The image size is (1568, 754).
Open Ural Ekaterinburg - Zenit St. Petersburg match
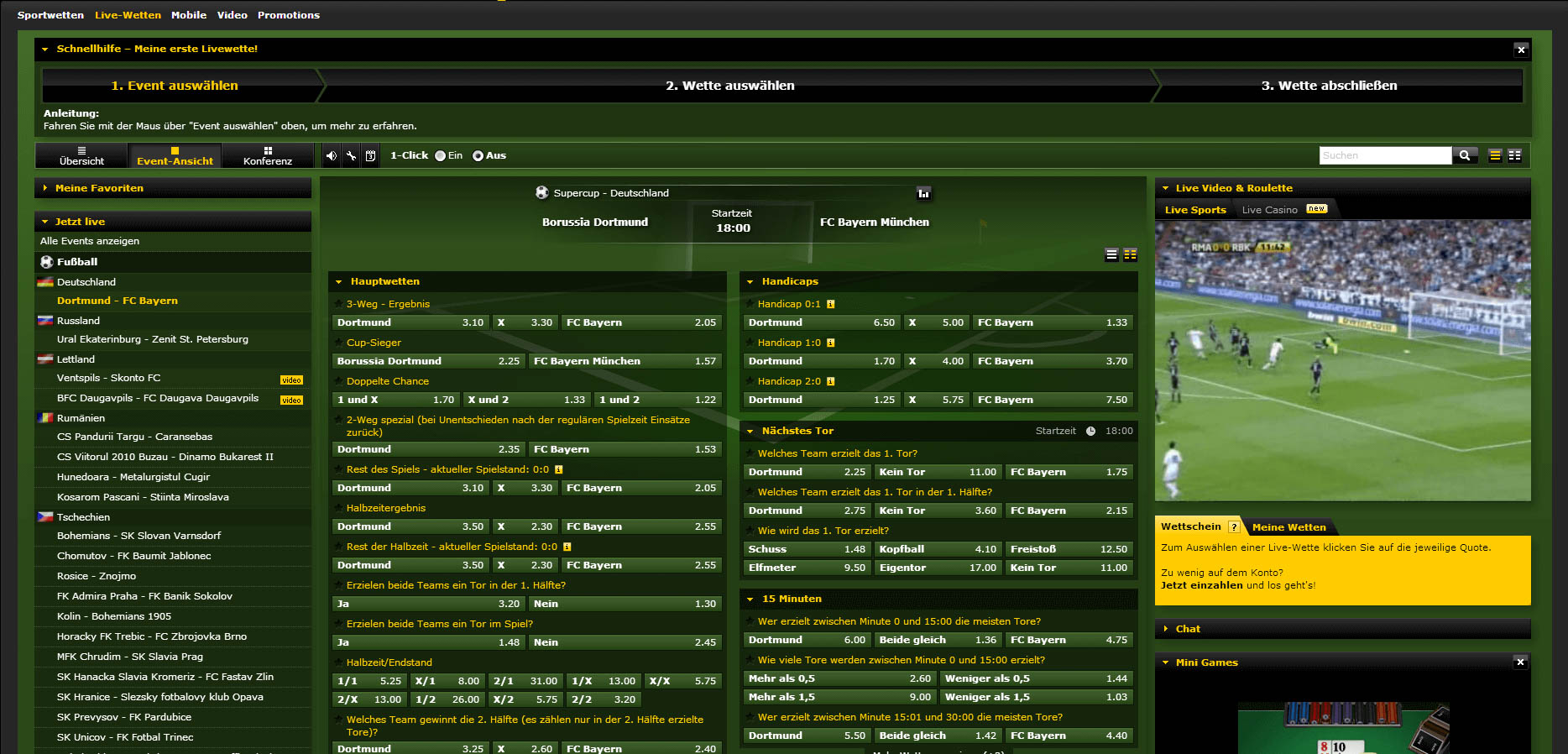point(153,339)
